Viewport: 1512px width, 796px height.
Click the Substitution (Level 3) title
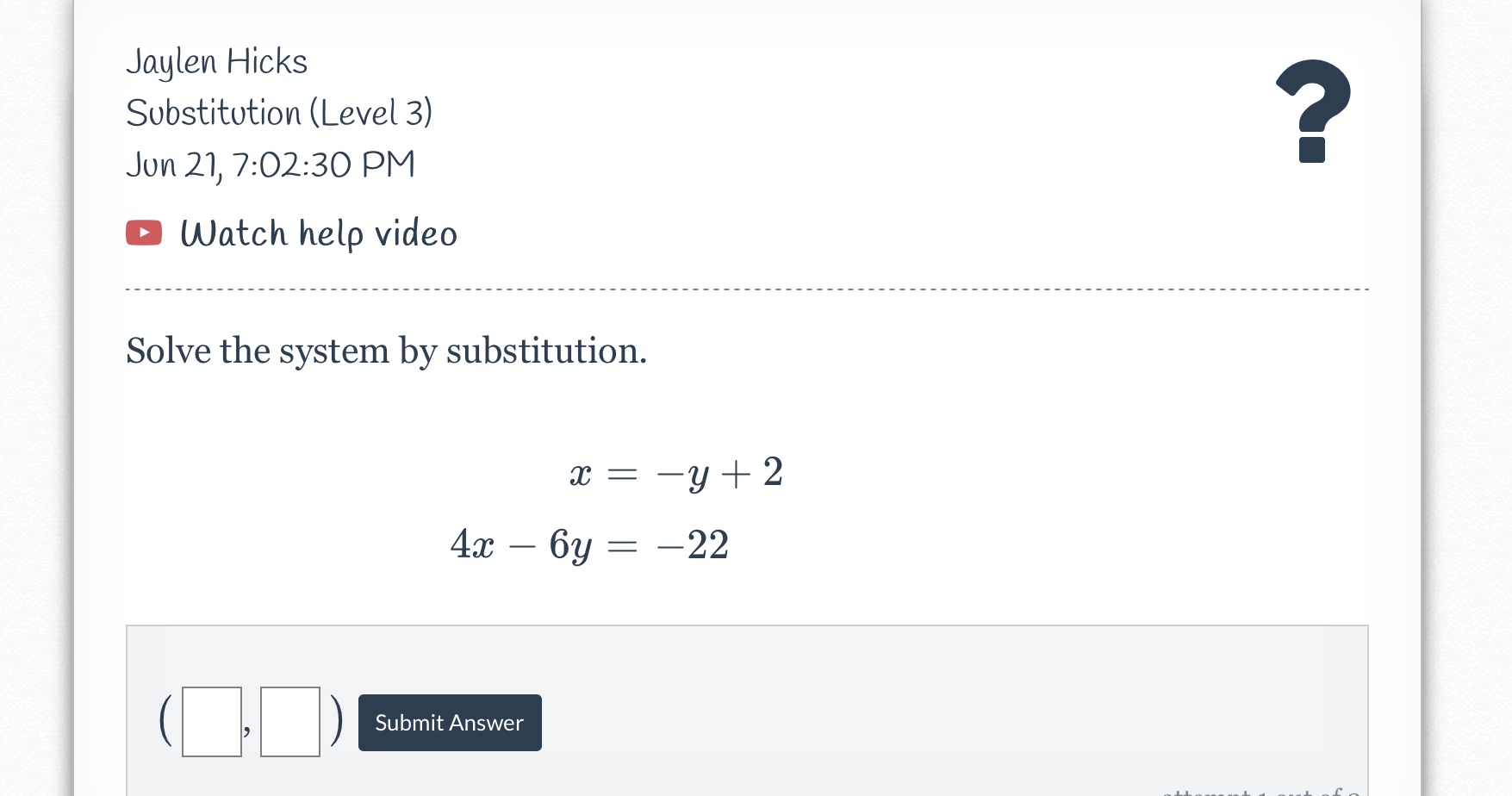pos(281,113)
